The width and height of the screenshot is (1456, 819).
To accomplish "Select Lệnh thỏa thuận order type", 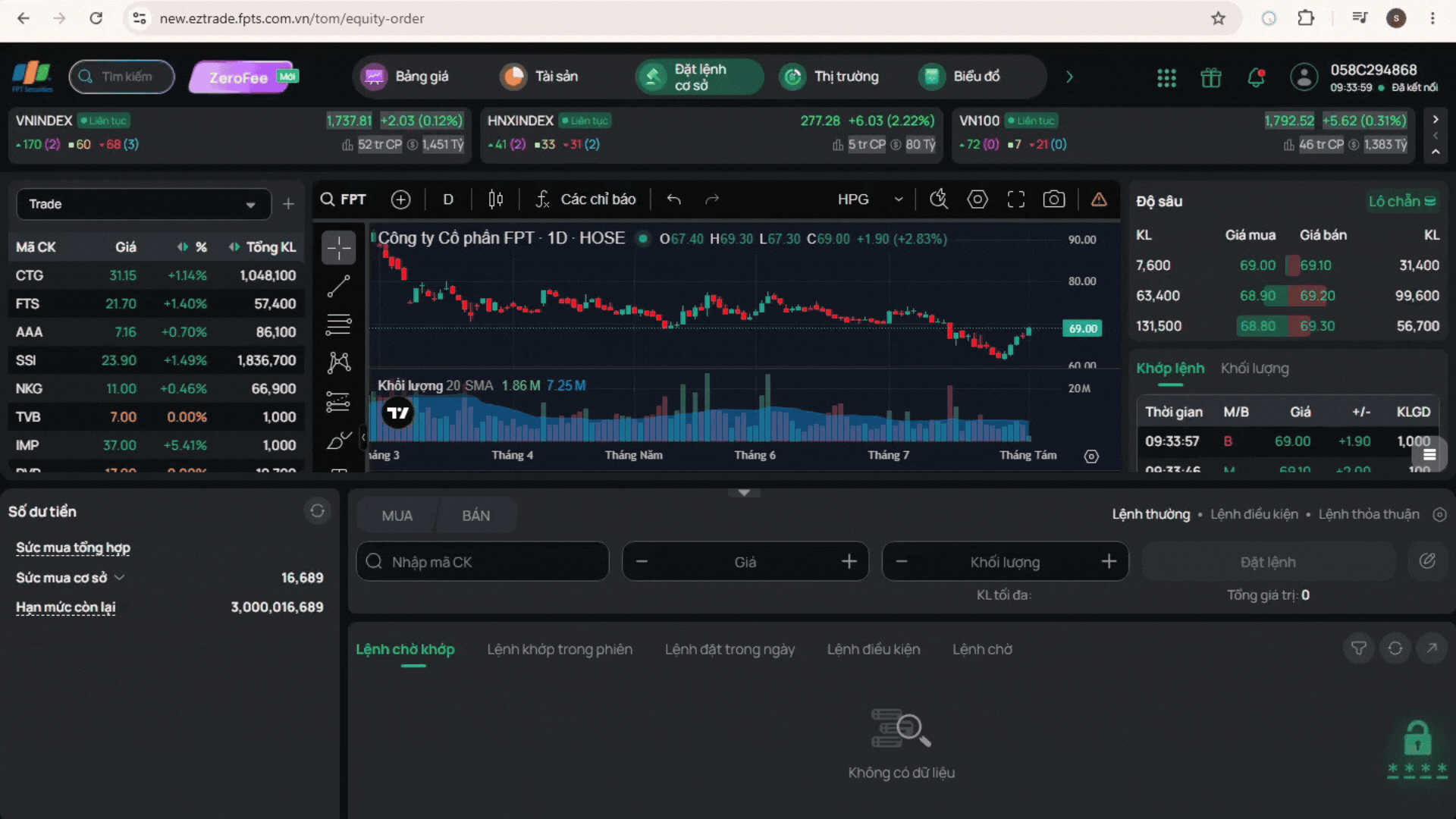I will pyautogui.click(x=1369, y=515).
